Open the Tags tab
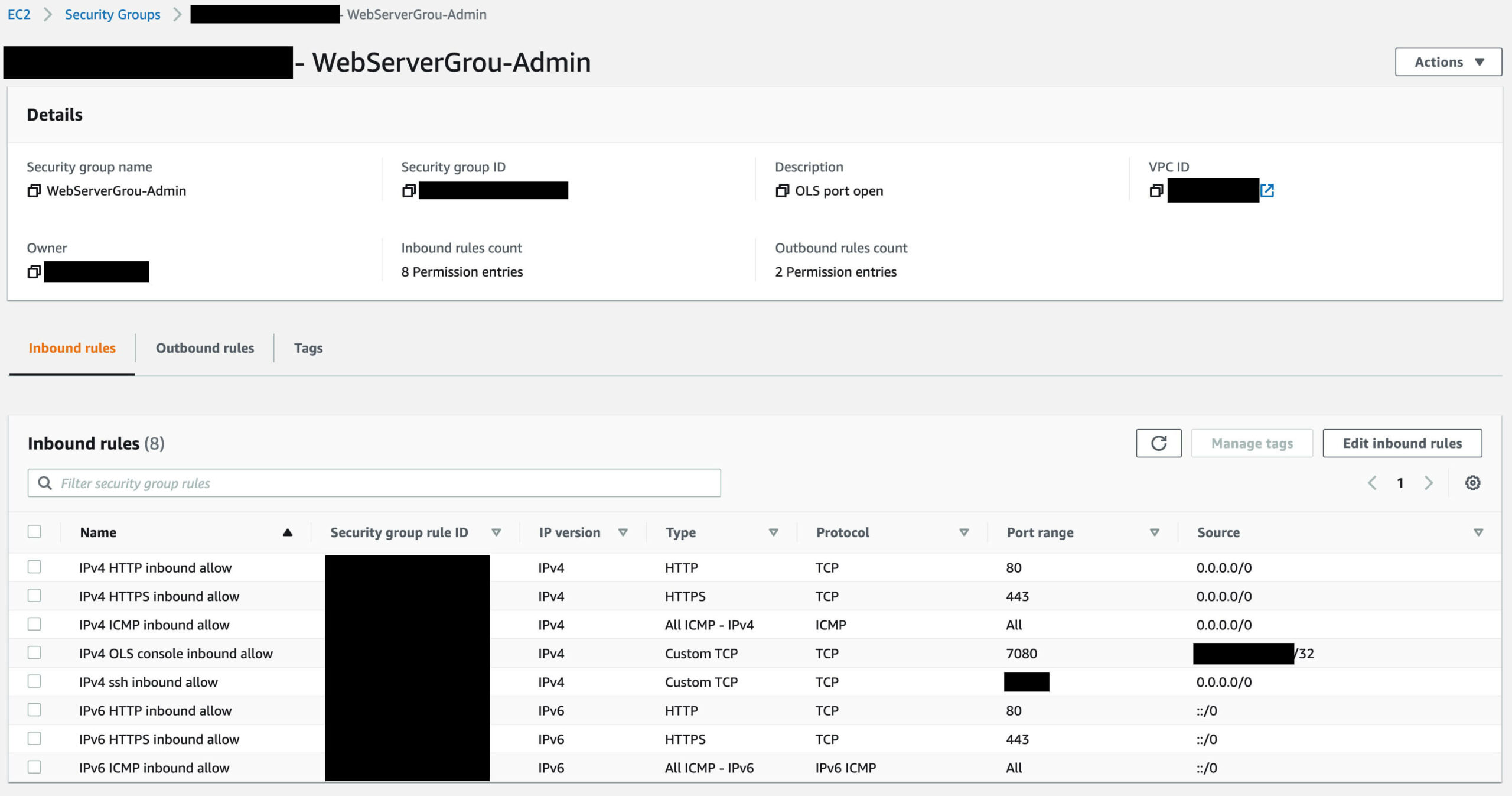 coord(308,348)
